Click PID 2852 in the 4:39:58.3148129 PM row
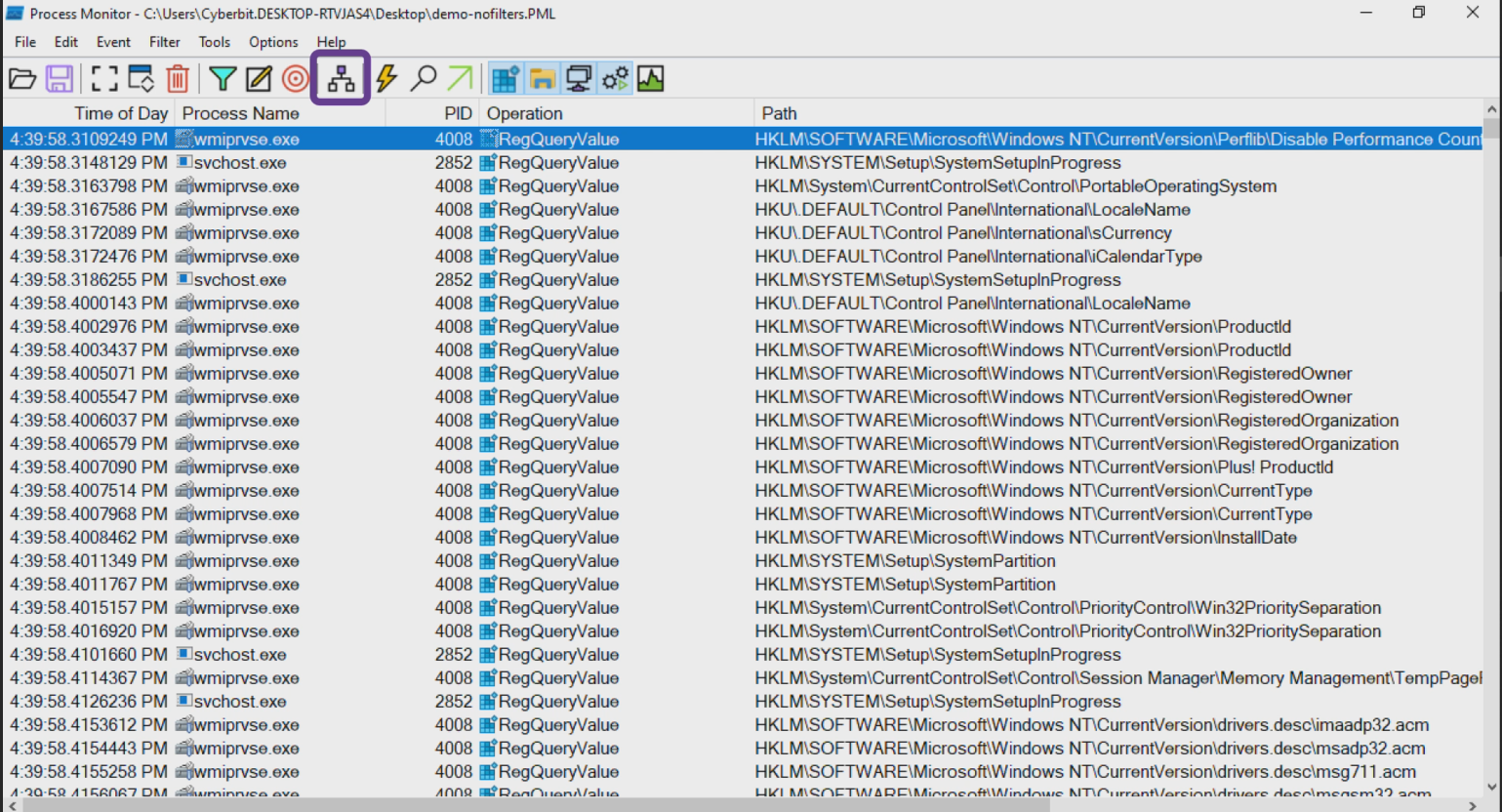The width and height of the screenshot is (1502, 812). coord(454,163)
